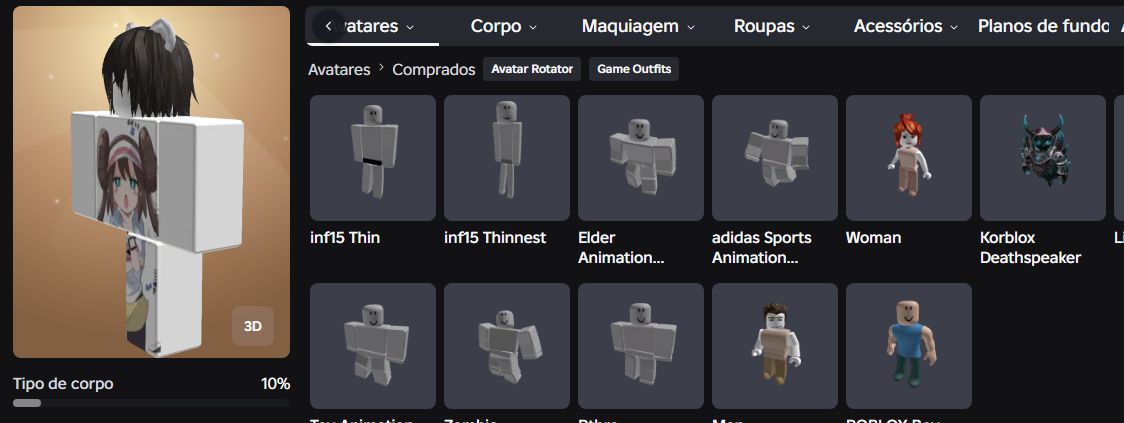Open the Game Outfits button
Viewport: 1124px width, 423px height.
tap(634, 70)
